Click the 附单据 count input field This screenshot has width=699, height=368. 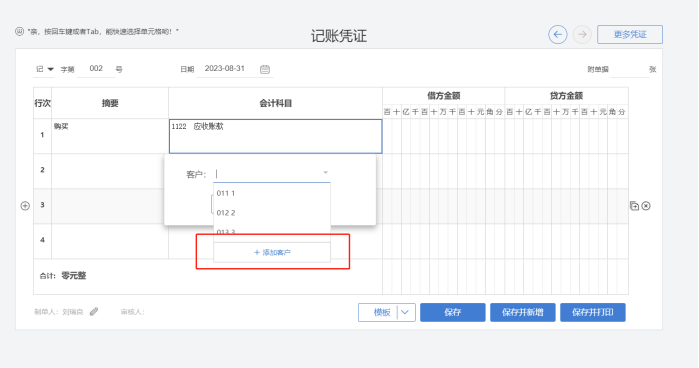(x=629, y=69)
